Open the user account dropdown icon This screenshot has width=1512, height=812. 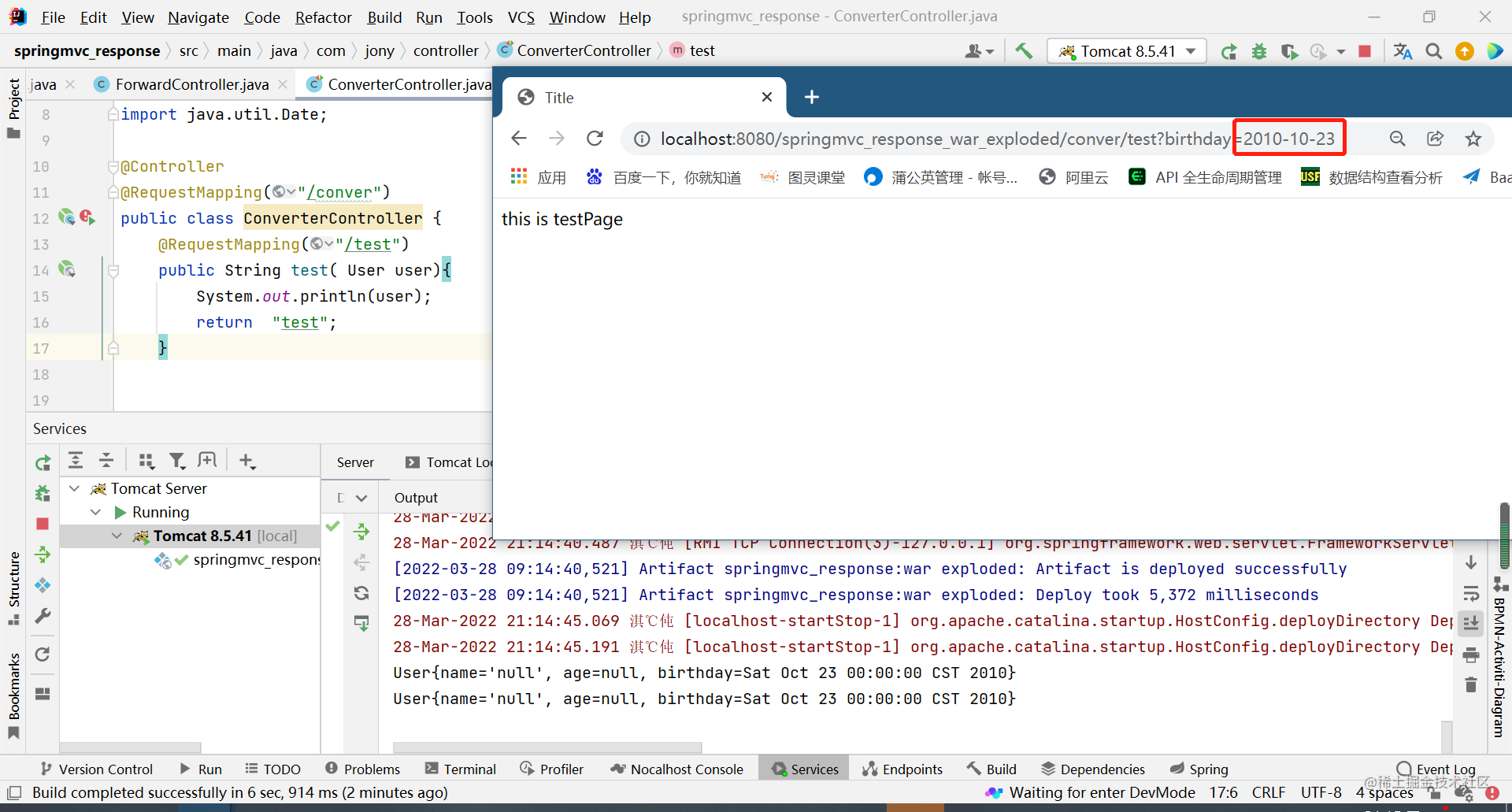[979, 51]
